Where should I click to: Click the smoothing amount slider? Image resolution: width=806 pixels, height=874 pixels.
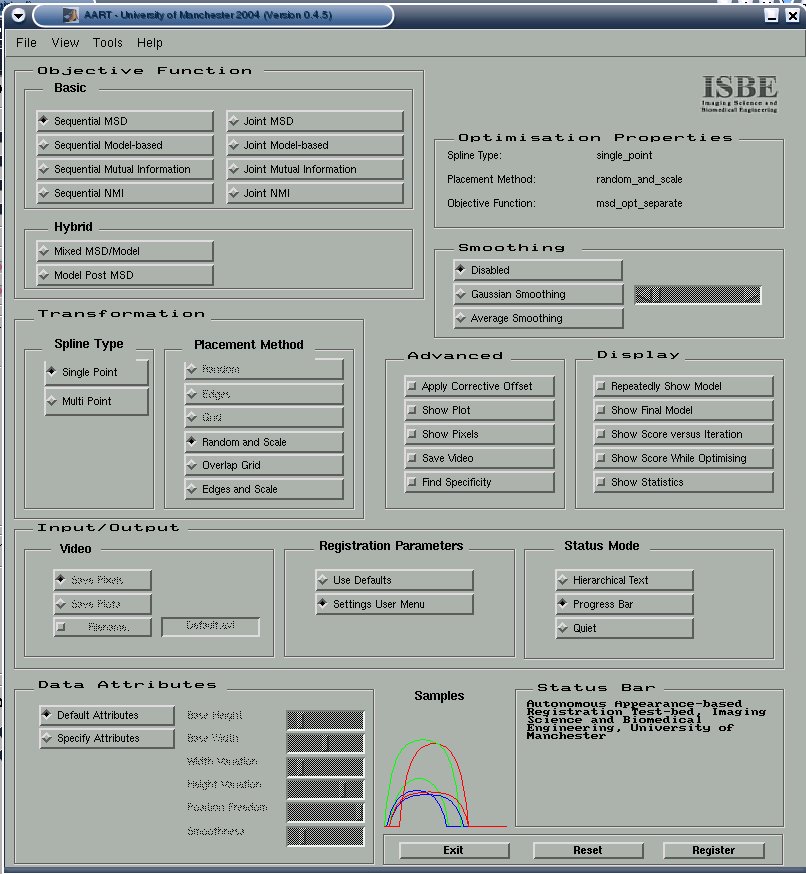pos(698,294)
